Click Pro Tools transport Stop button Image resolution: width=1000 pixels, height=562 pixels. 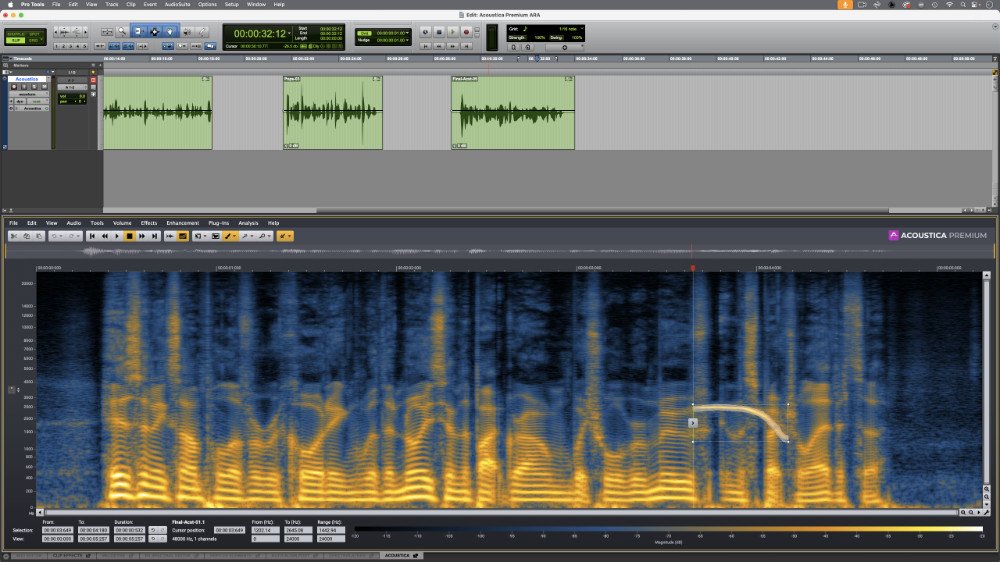439,32
